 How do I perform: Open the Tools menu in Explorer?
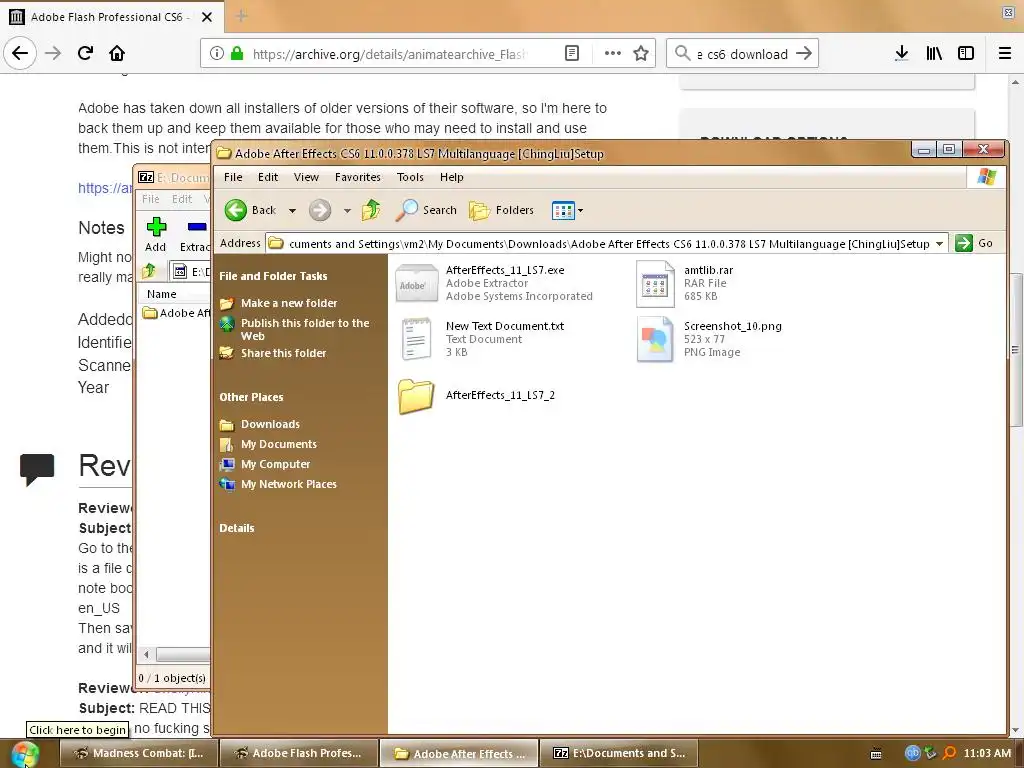[x=410, y=177]
